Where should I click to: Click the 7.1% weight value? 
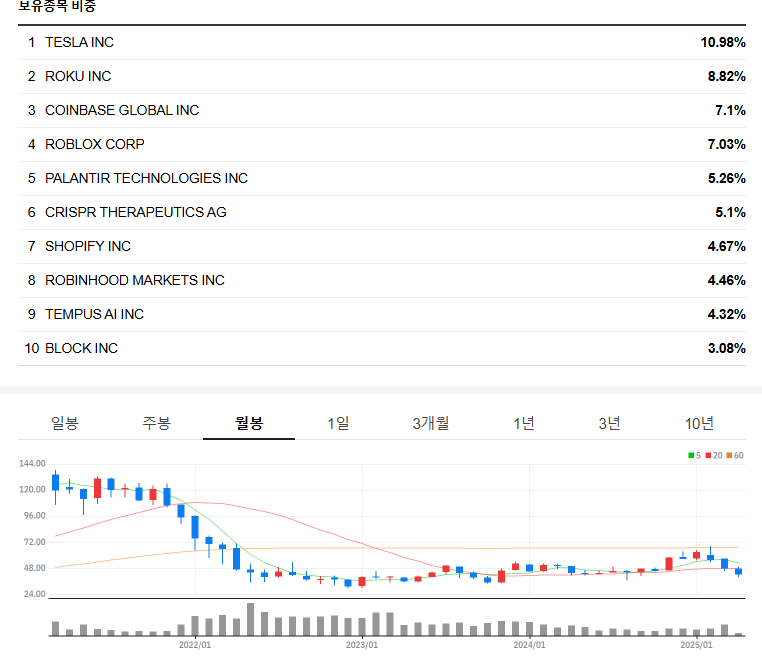pos(730,110)
